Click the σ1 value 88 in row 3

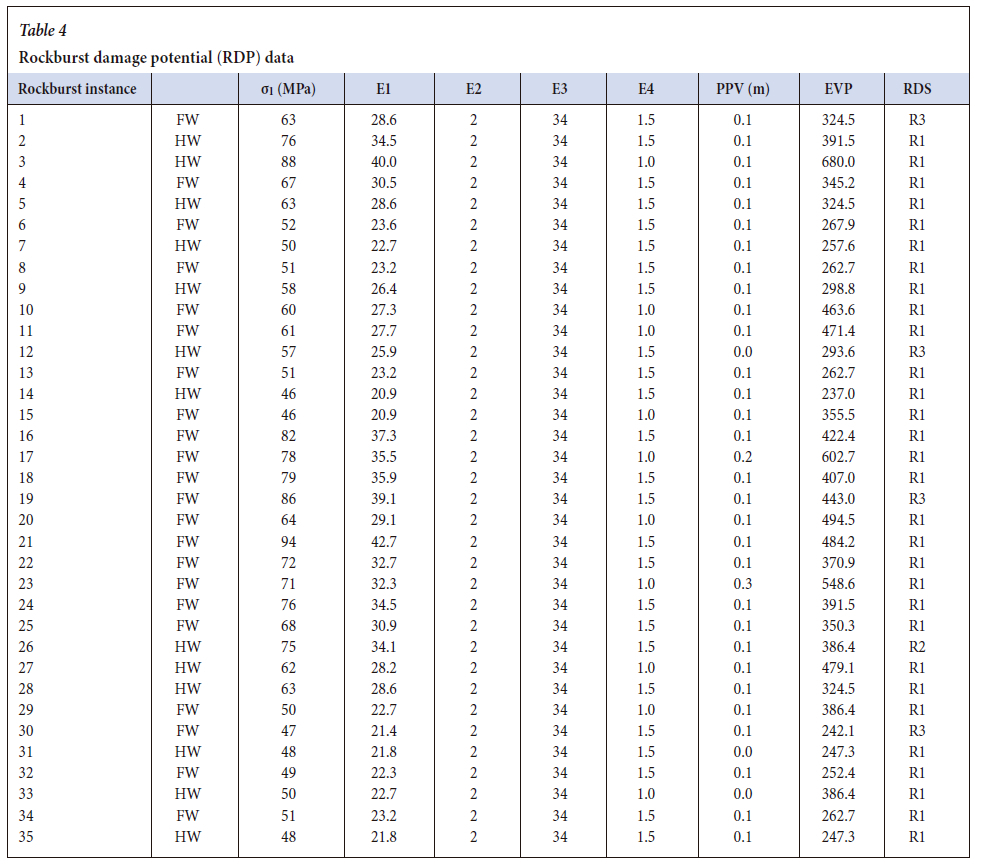pyautogui.click(x=287, y=162)
